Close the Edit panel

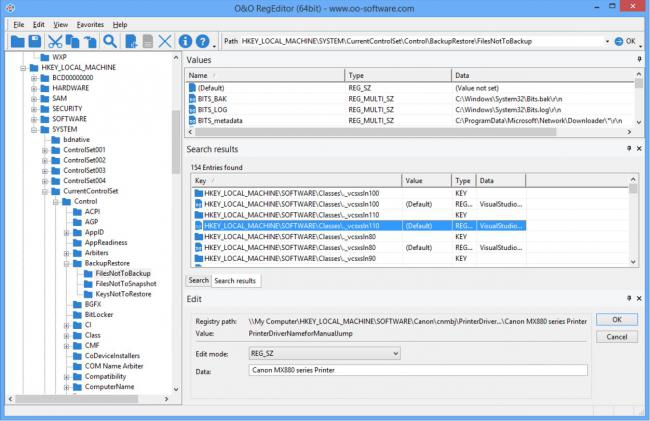click(639, 298)
